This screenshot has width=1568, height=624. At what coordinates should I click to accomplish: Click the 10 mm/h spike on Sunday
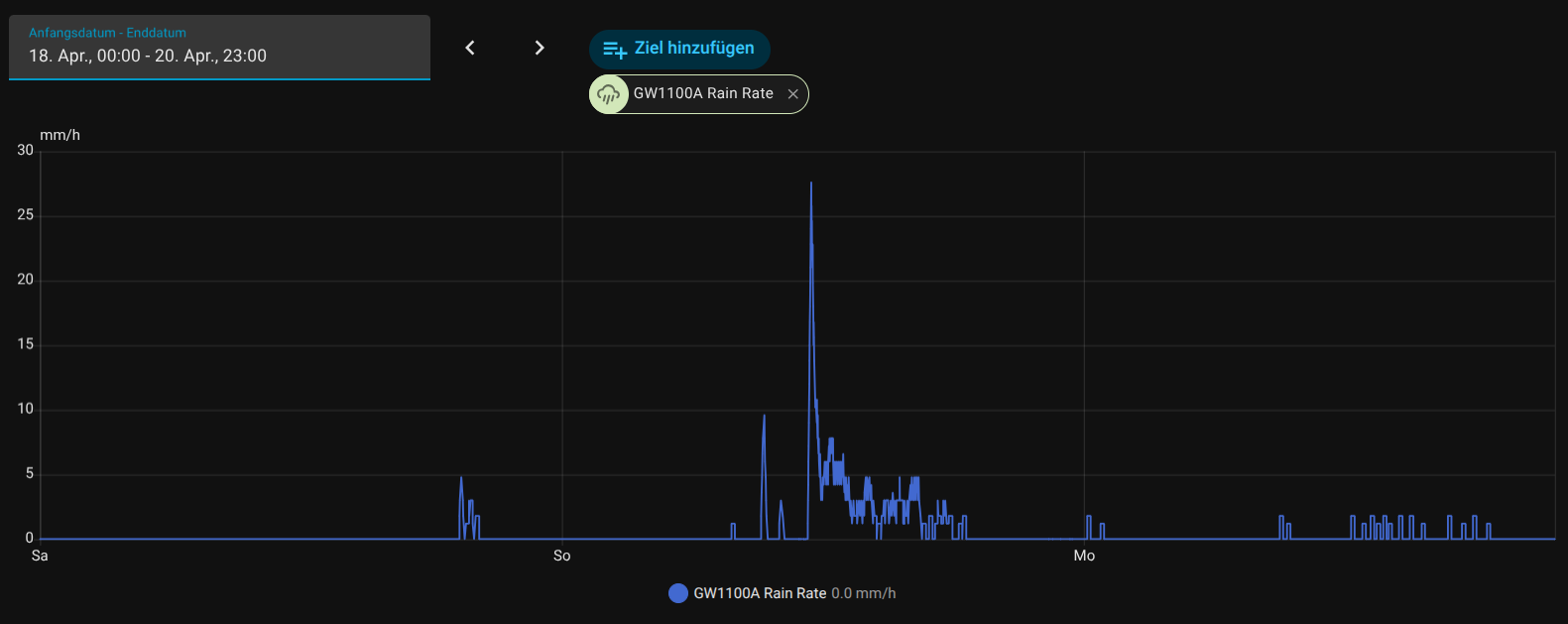(x=764, y=417)
